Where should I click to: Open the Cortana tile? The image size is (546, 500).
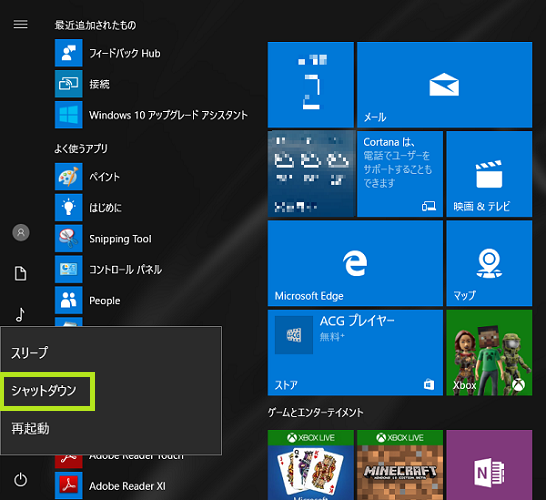400,174
